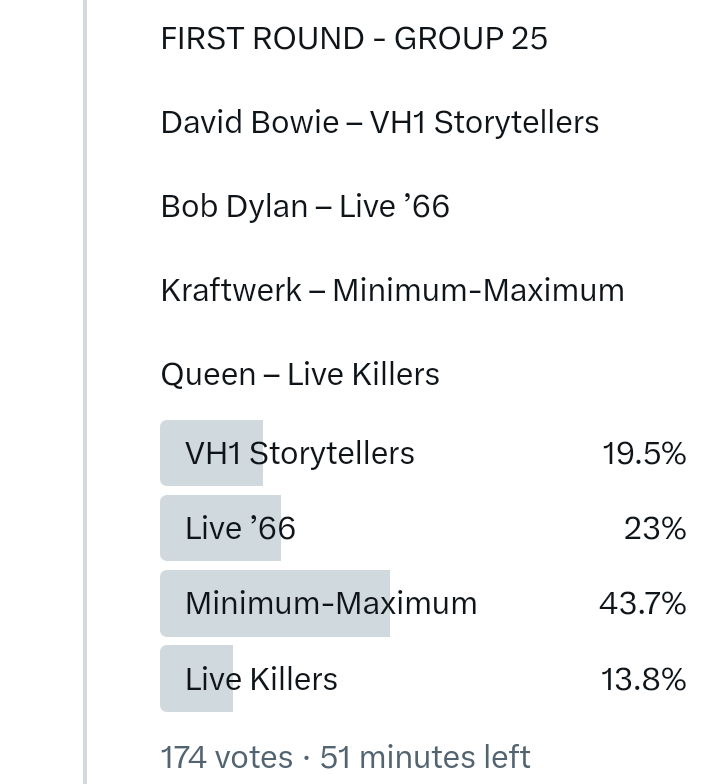Click the 13.8% poll percentage
The height and width of the screenshot is (784, 720).
point(643,680)
